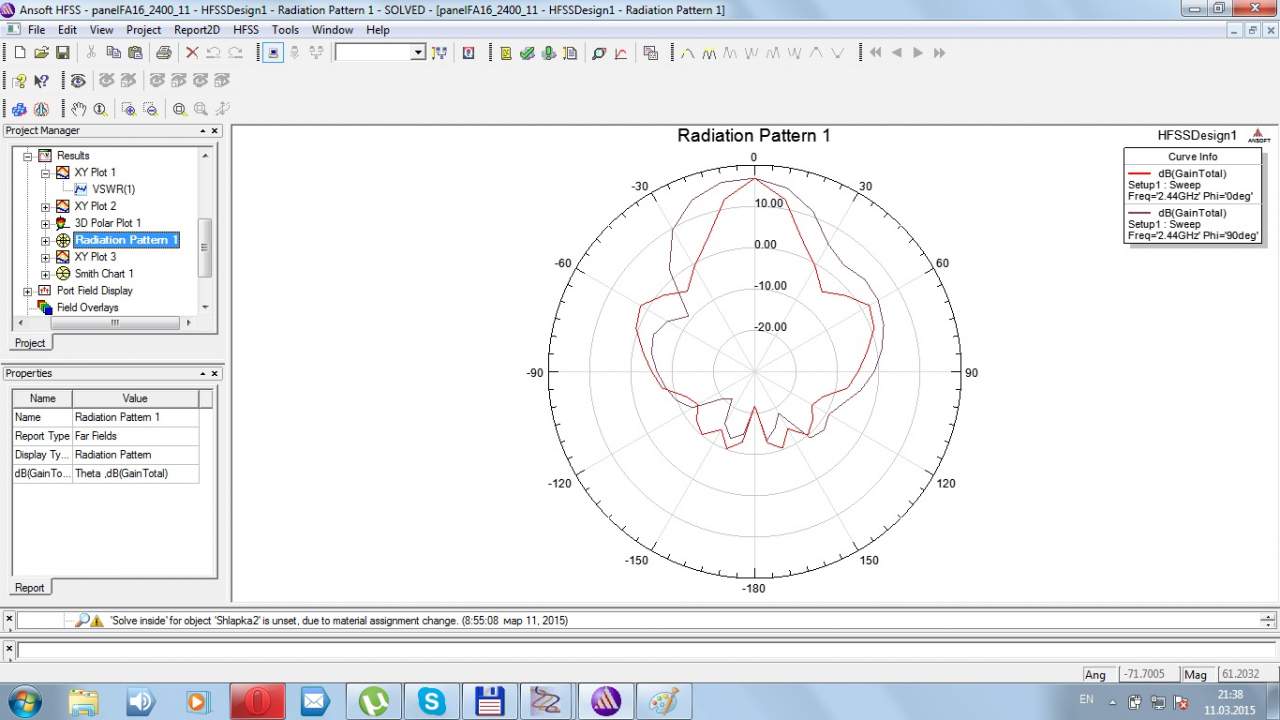Expand the Smith Chart 1 tree node
1280x720 pixels.
coord(45,274)
